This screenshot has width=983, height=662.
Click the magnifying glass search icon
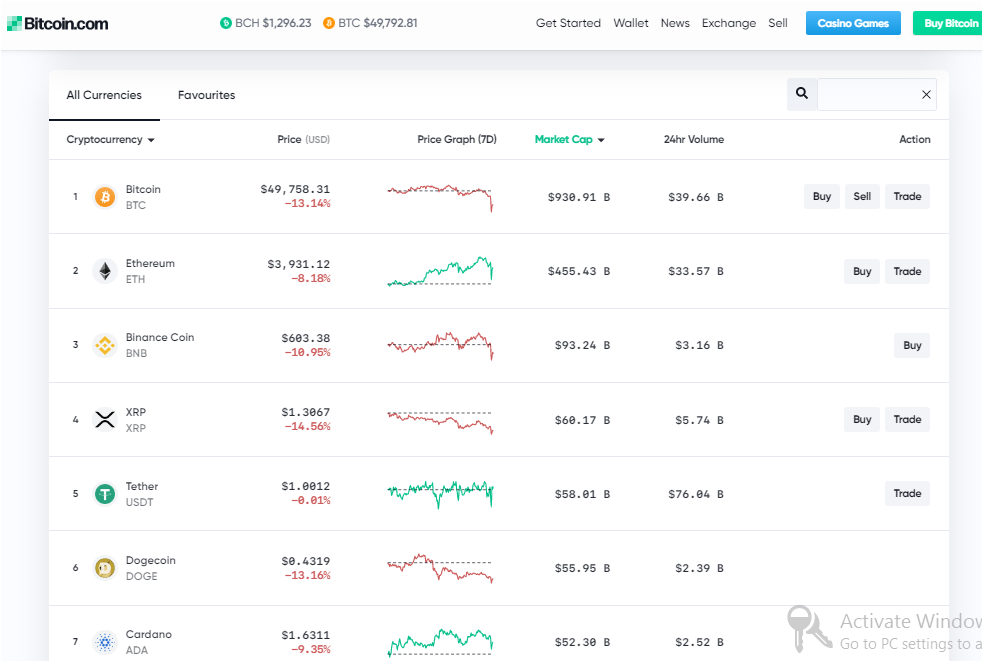tap(802, 94)
